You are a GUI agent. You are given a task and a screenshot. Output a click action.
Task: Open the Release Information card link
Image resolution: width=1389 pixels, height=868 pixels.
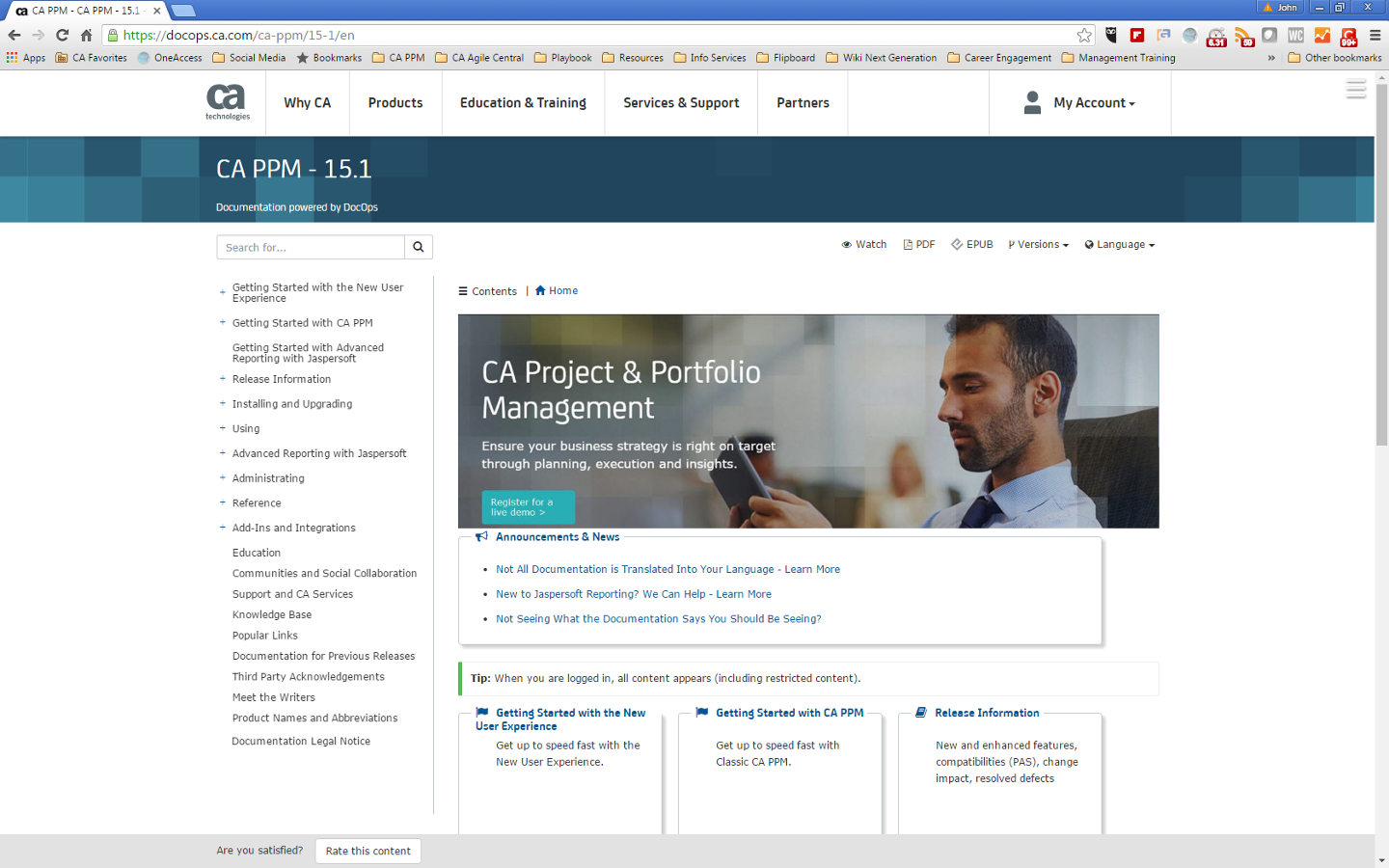(x=987, y=713)
